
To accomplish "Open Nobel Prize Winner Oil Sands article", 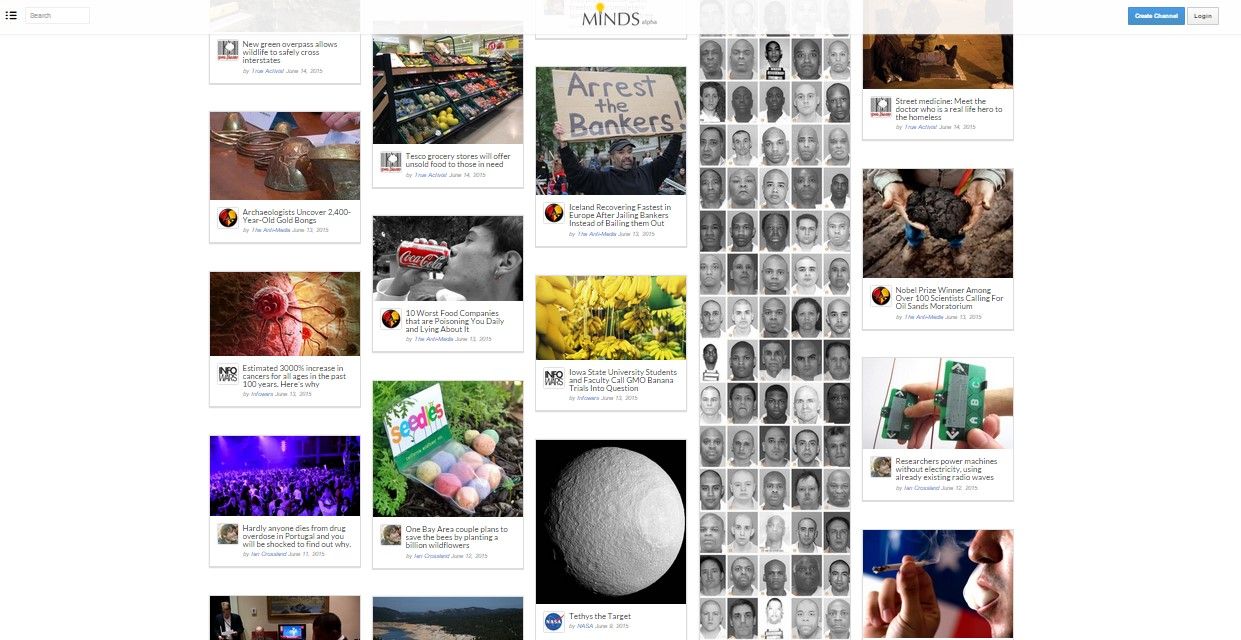I will tap(949, 298).
